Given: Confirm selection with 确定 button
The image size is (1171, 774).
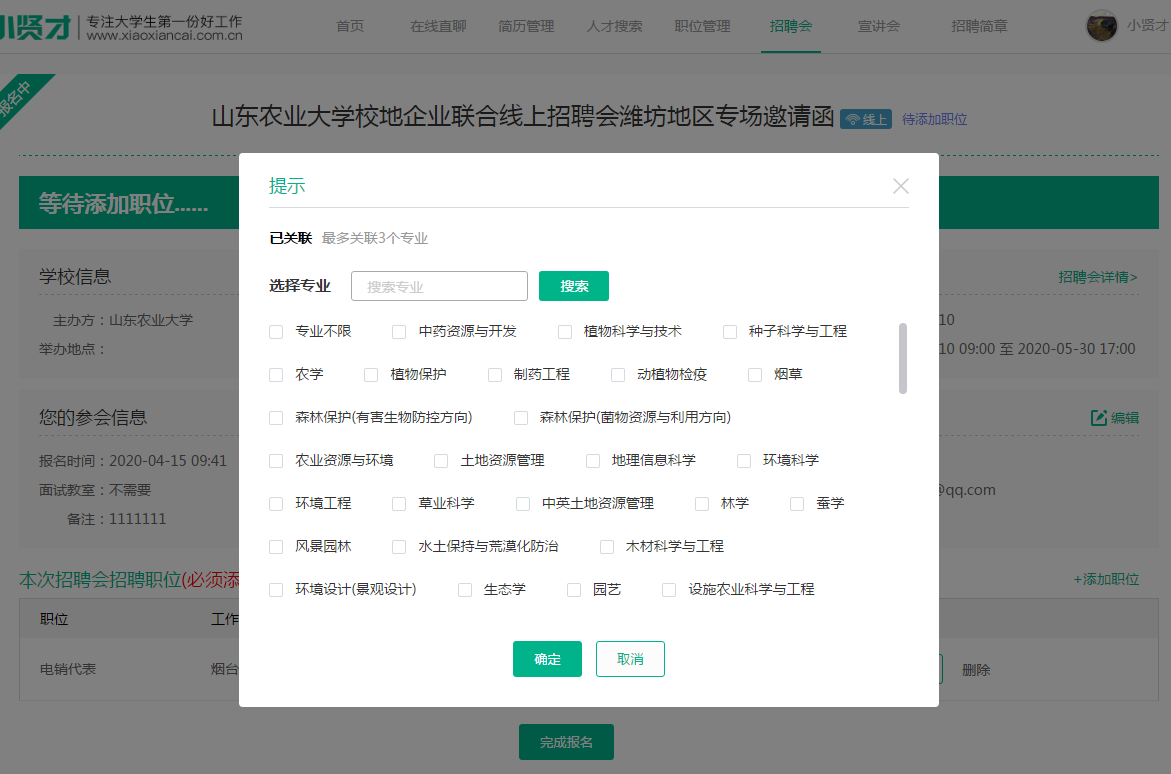Looking at the screenshot, I should click(547, 659).
